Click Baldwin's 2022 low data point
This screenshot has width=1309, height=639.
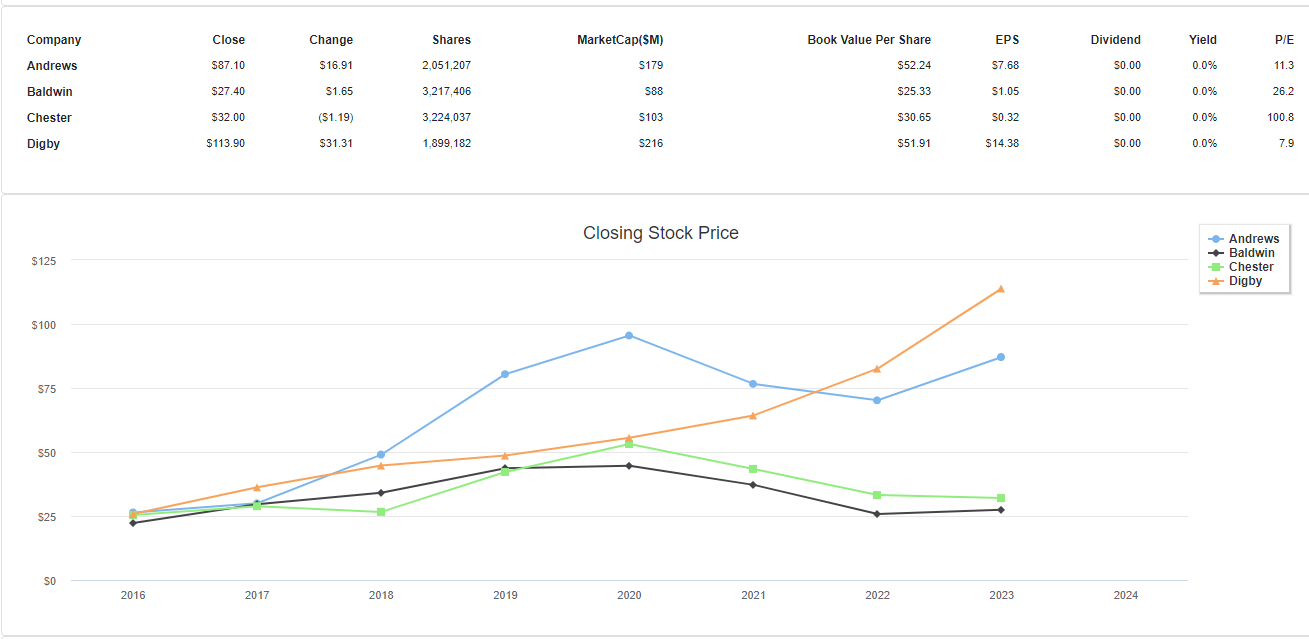[877, 513]
